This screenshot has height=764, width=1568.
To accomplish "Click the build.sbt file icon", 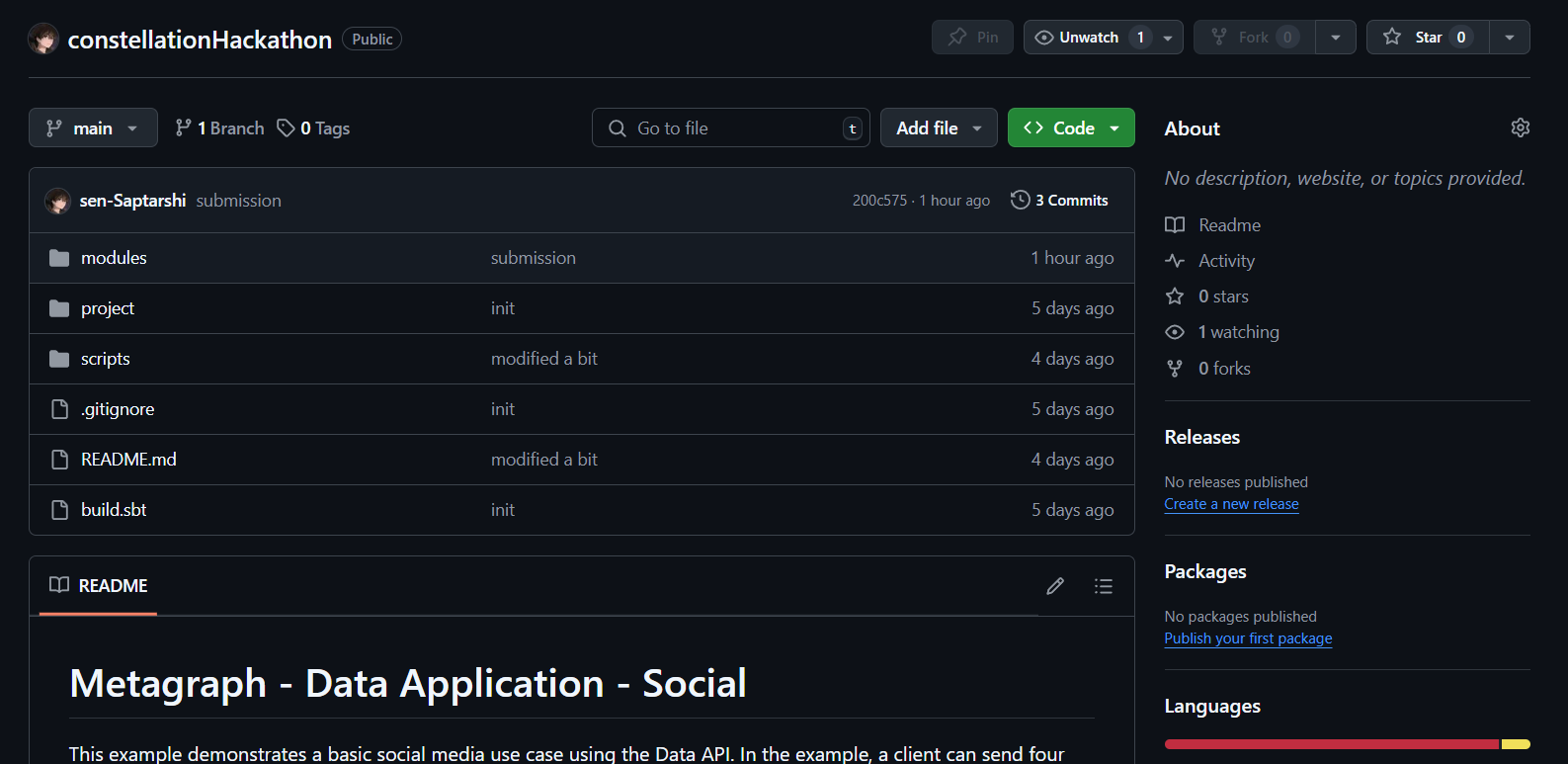I will (x=59, y=510).
